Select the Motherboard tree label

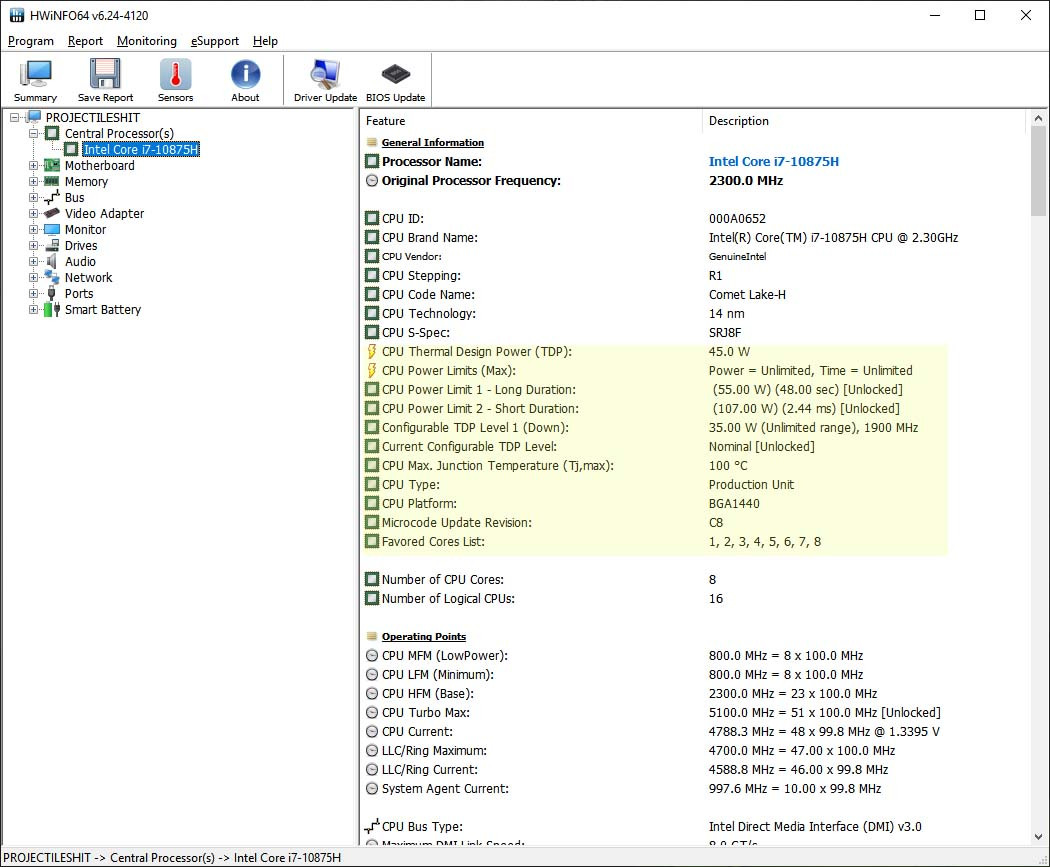100,165
